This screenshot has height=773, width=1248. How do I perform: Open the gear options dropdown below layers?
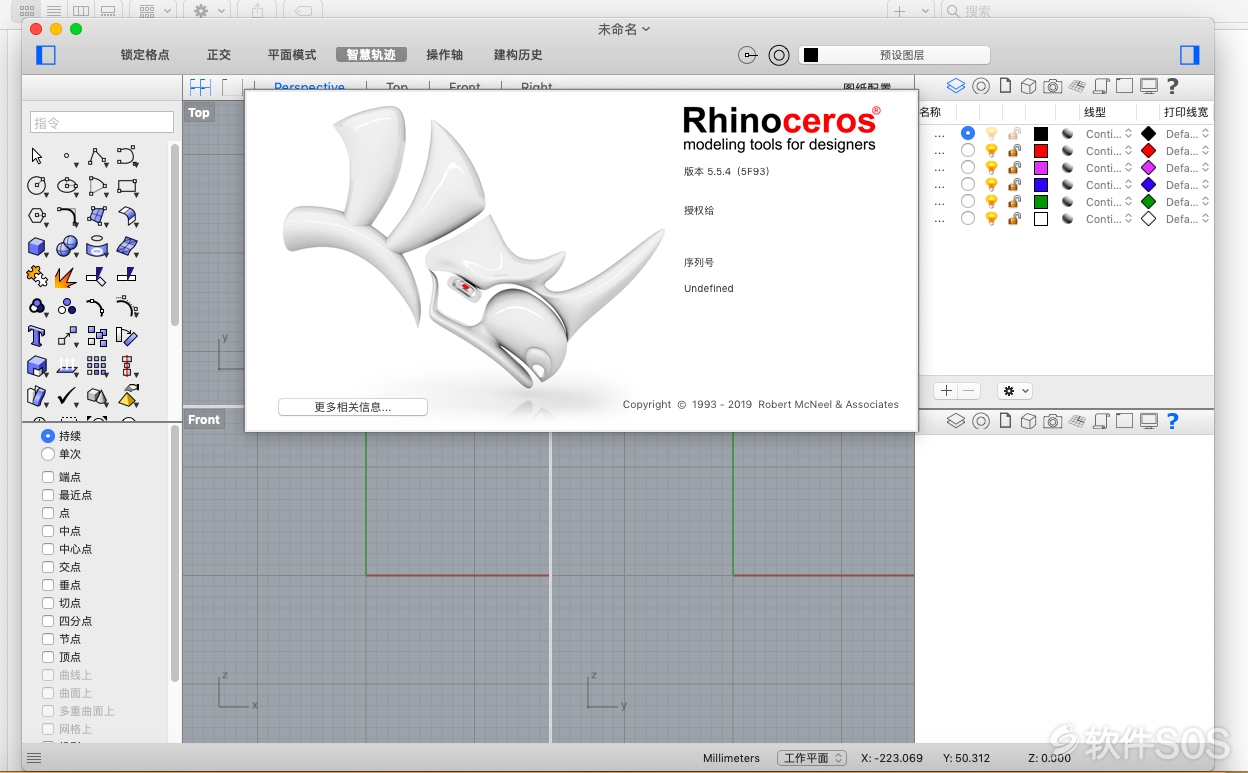1016,391
